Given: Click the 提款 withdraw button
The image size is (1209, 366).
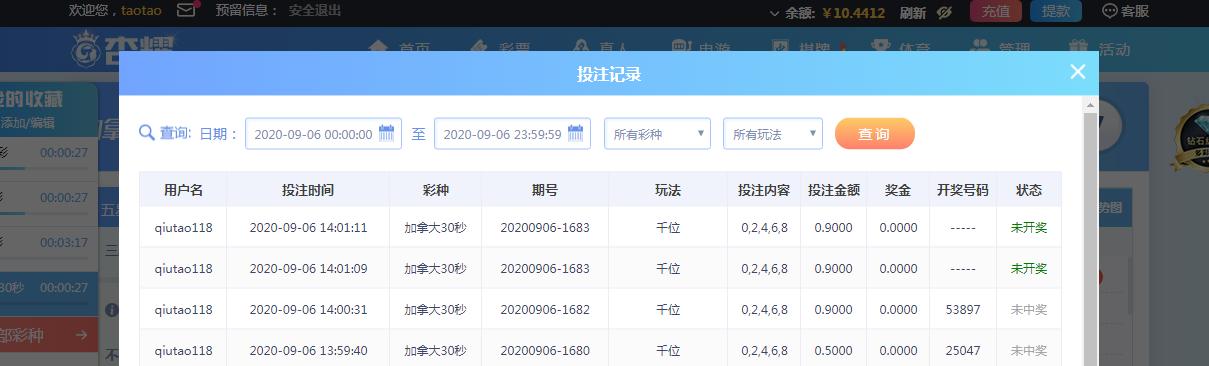Looking at the screenshot, I should pyautogui.click(x=1056, y=11).
